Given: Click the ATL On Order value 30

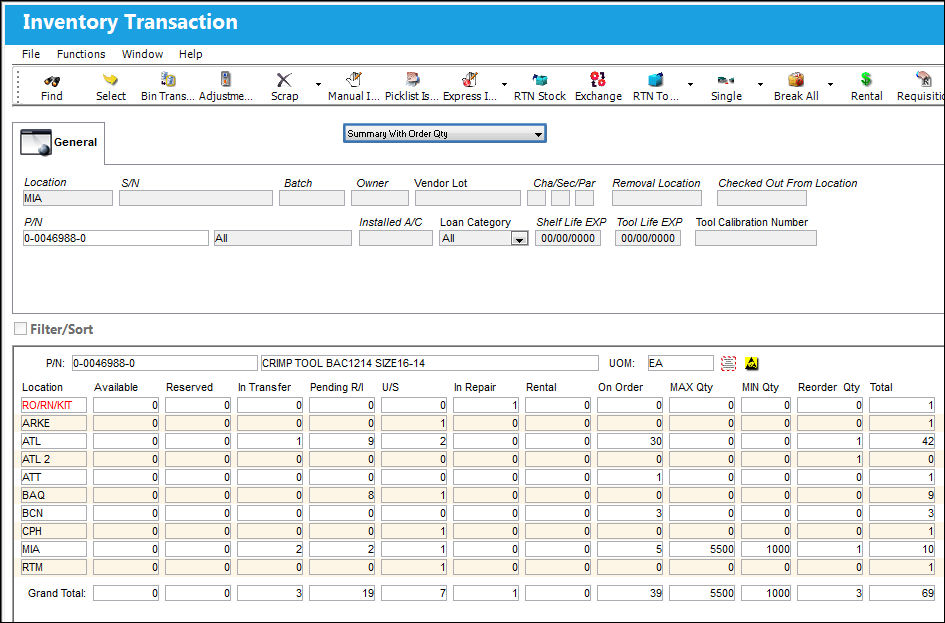Looking at the screenshot, I should 630,442.
